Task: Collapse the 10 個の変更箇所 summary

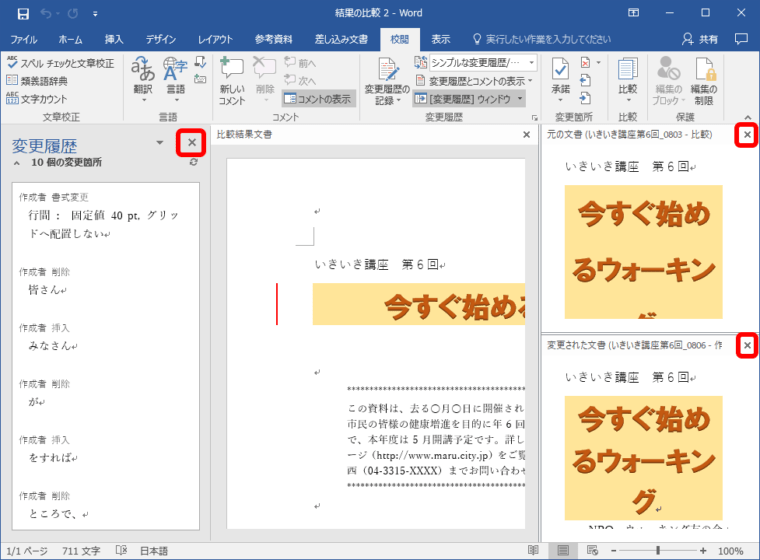Action: [x=17, y=163]
